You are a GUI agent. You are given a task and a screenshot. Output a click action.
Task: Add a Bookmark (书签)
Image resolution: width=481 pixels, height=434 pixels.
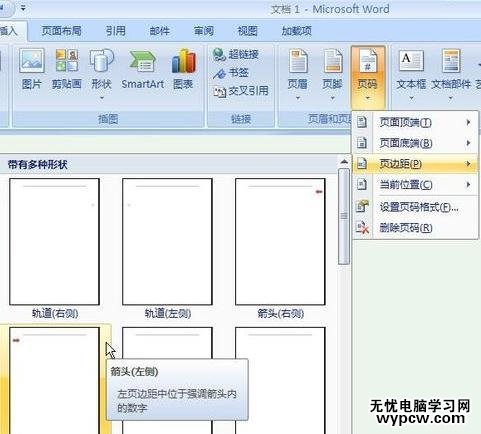231,73
